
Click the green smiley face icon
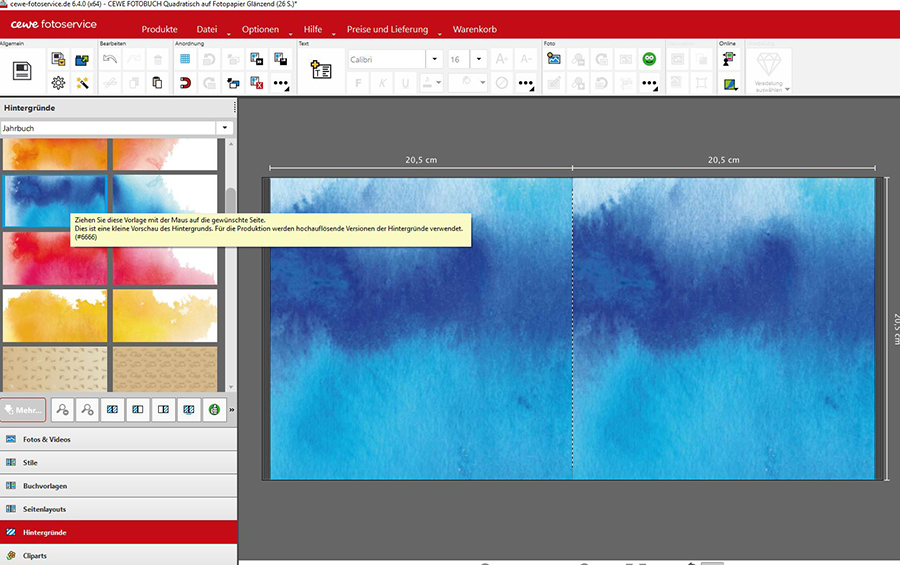tap(649, 59)
